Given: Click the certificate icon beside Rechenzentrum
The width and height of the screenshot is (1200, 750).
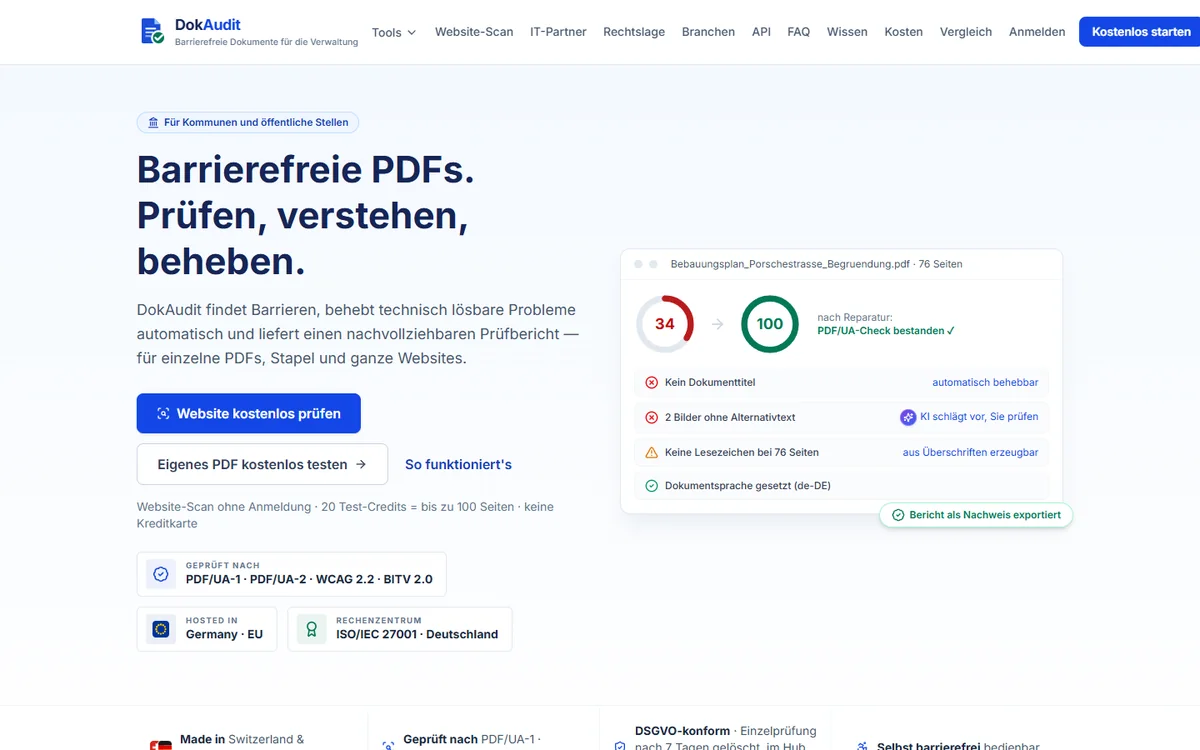Looking at the screenshot, I should (312, 629).
